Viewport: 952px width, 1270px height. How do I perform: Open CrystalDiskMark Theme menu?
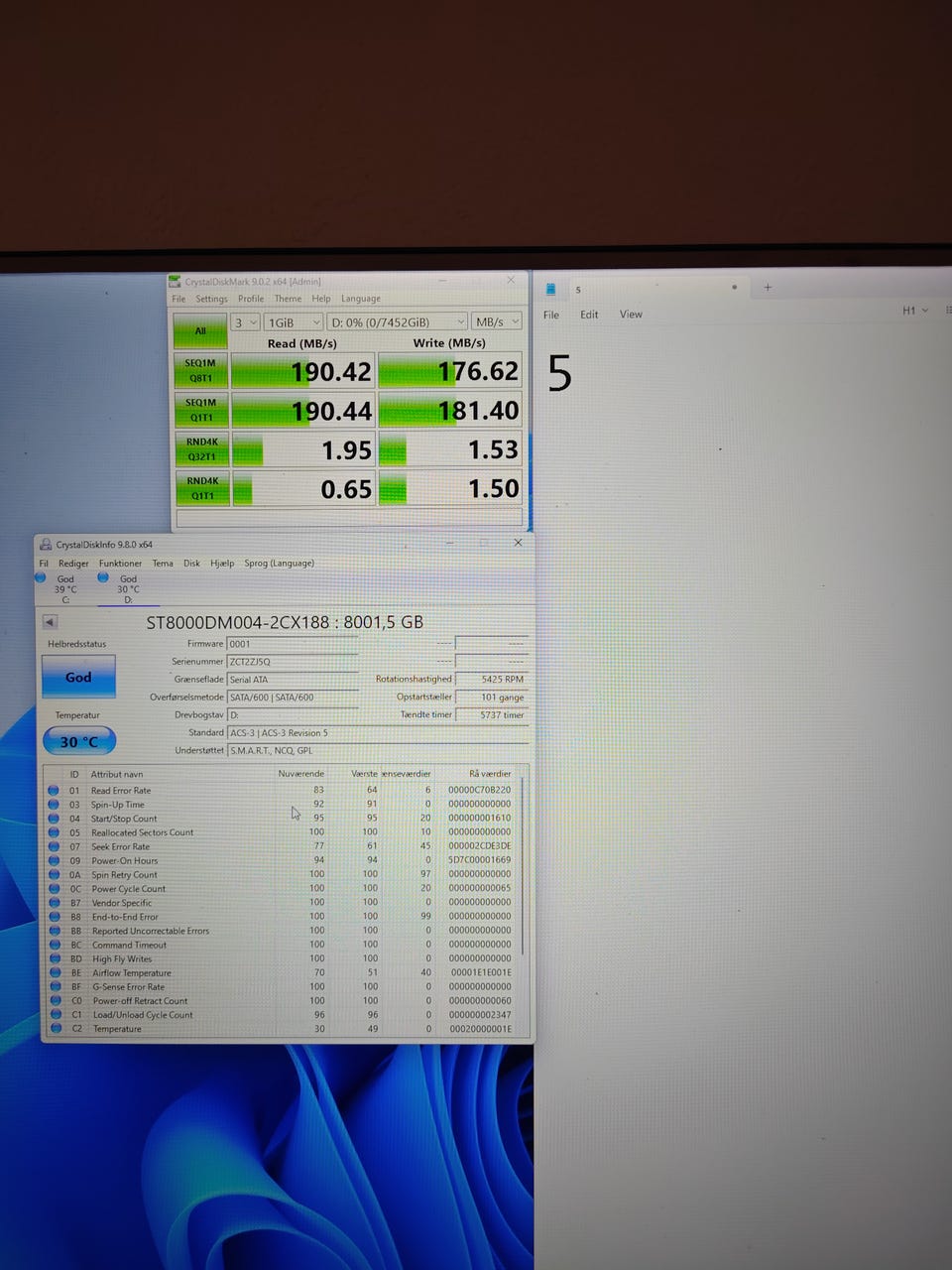pyautogui.click(x=288, y=299)
